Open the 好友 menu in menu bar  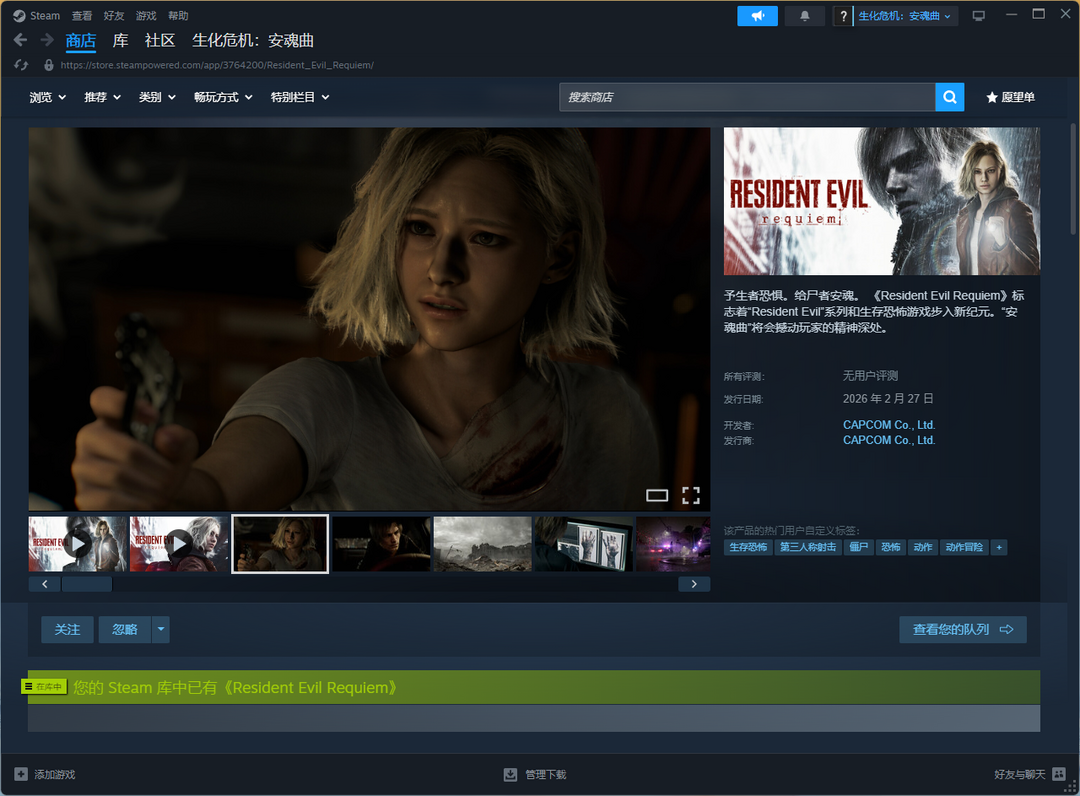(x=114, y=16)
